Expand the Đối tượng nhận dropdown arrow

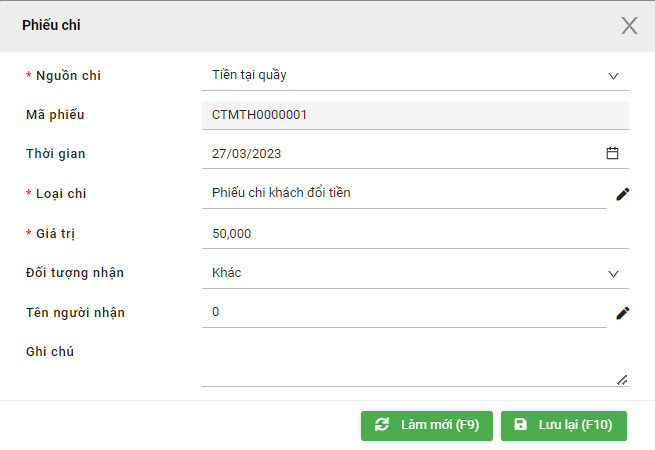click(613, 274)
